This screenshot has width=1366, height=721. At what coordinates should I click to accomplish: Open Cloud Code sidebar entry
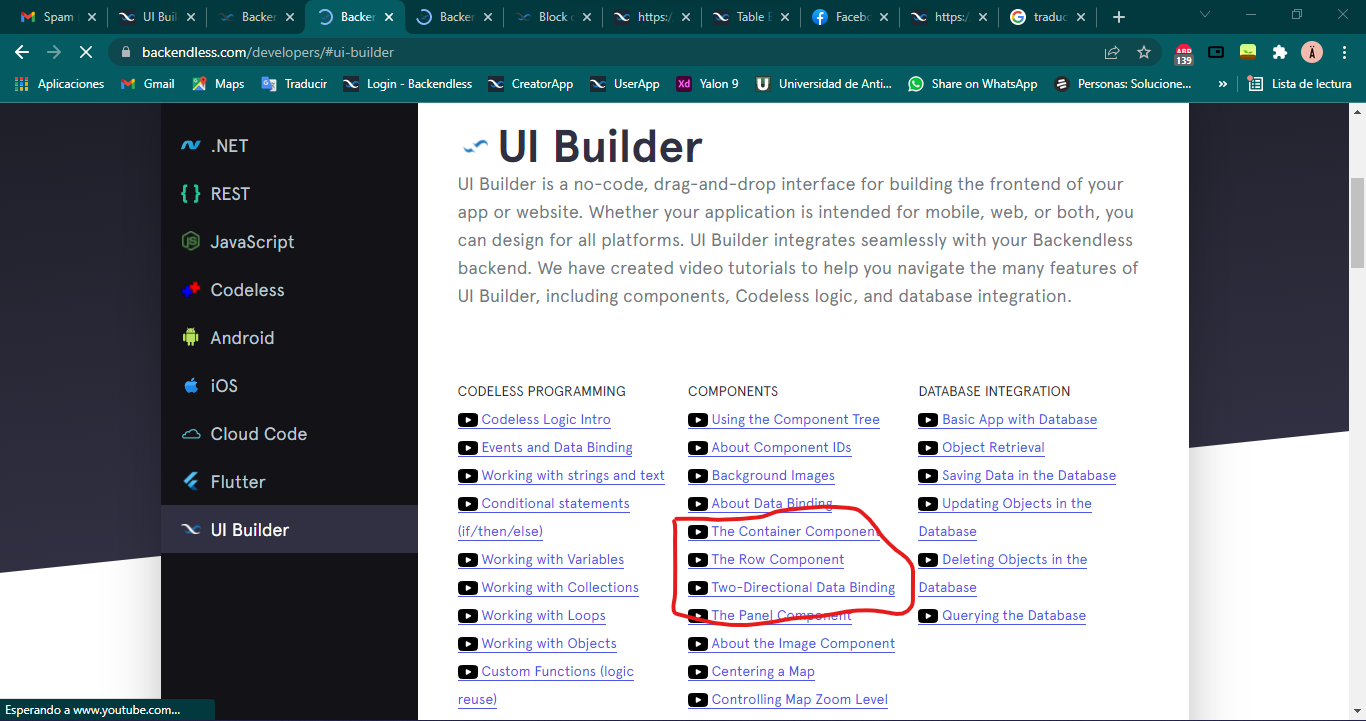coord(289,434)
